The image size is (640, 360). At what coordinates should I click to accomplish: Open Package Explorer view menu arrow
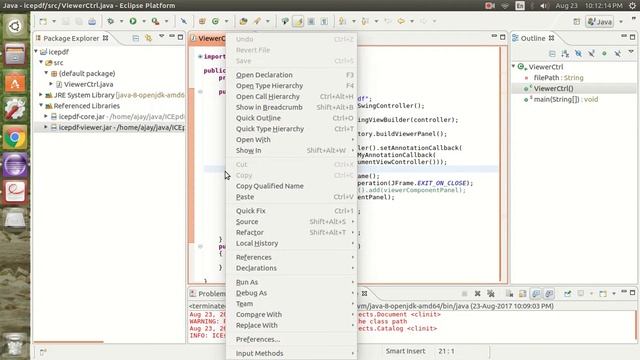[162, 37]
